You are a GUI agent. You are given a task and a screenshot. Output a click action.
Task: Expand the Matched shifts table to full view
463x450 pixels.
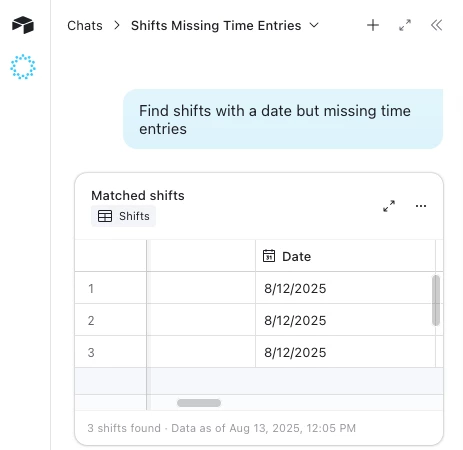[389, 206]
